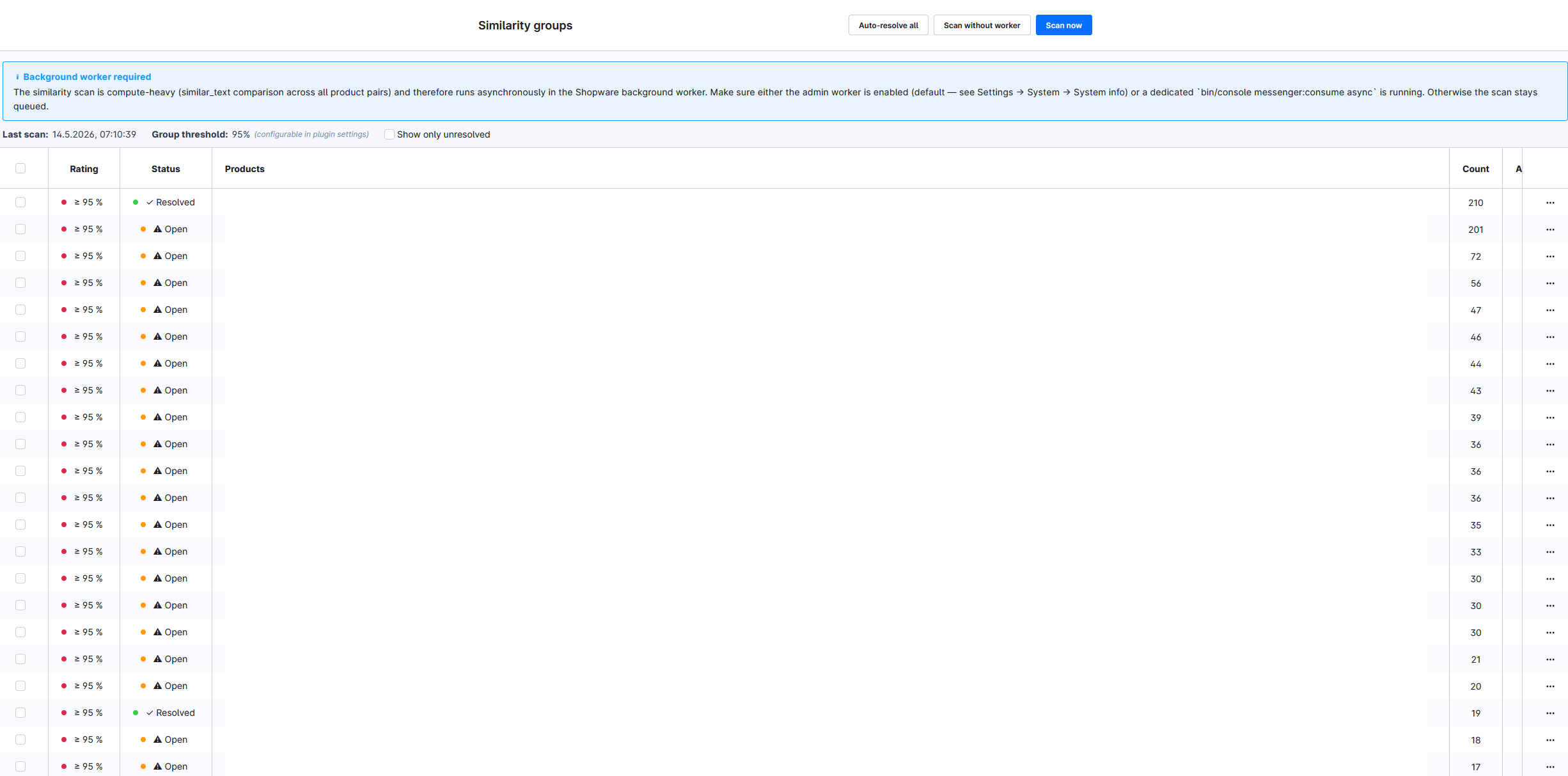The width and height of the screenshot is (1568, 776).
Task: Open actions menu for row with count 17
Action: tap(1550, 767)
